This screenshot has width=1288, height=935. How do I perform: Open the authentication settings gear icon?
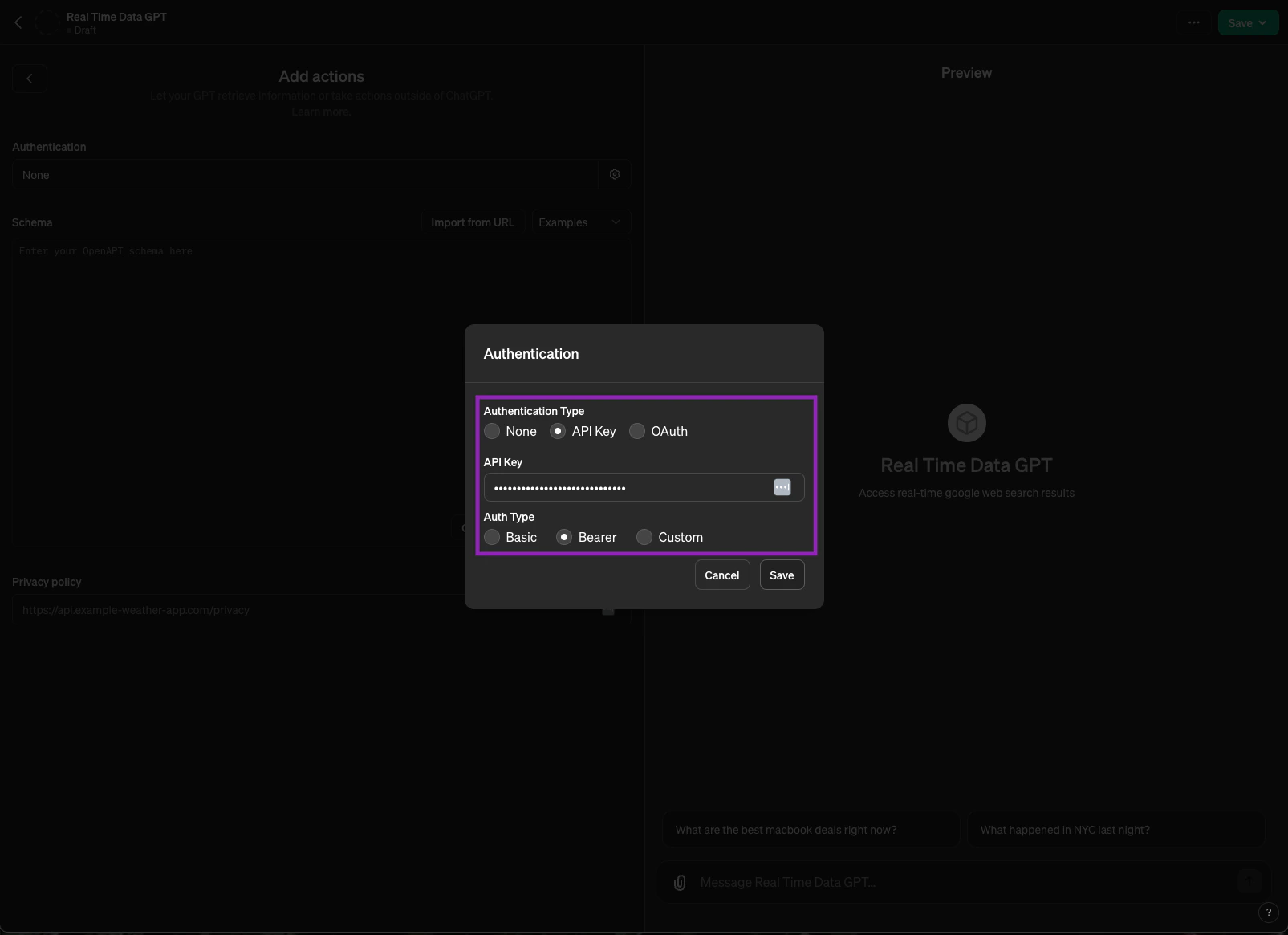click(615, 174)
